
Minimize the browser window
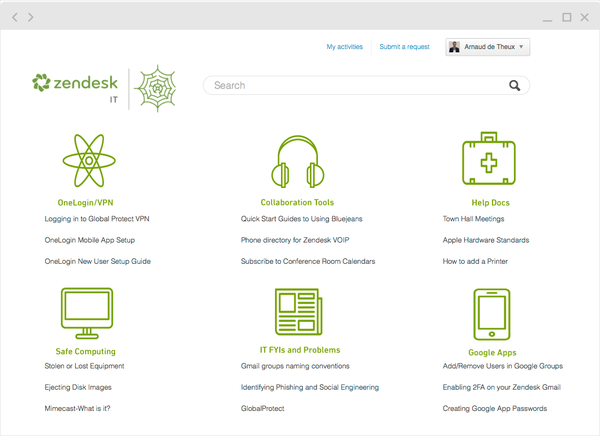548,19
